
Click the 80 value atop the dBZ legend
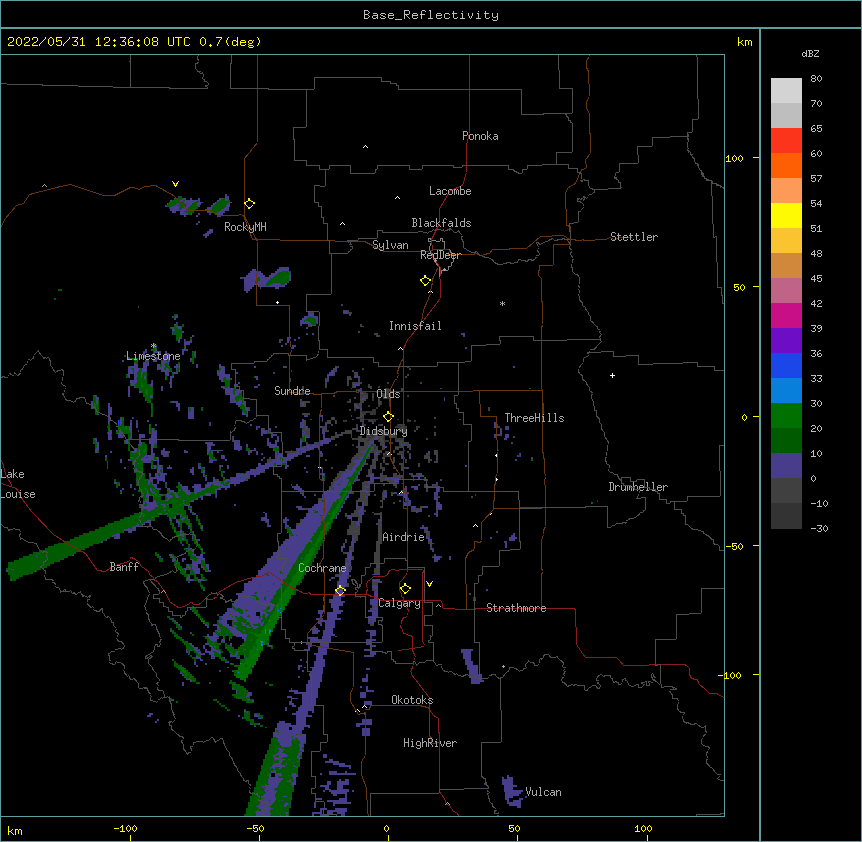point(816,79)
